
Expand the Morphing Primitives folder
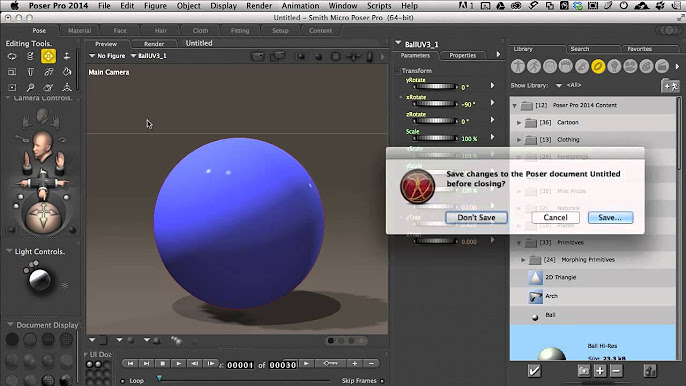523,260
